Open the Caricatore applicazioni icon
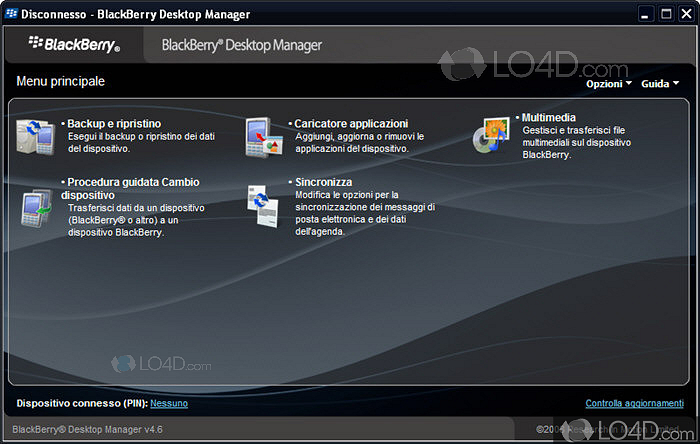Screen dimensions: 700x444 point(264,137)
